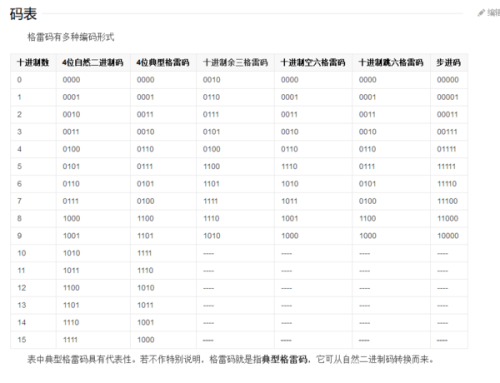This screenshot has height=383, width=500.
Task: Select step code cell 11000
Action: (448, 218)
